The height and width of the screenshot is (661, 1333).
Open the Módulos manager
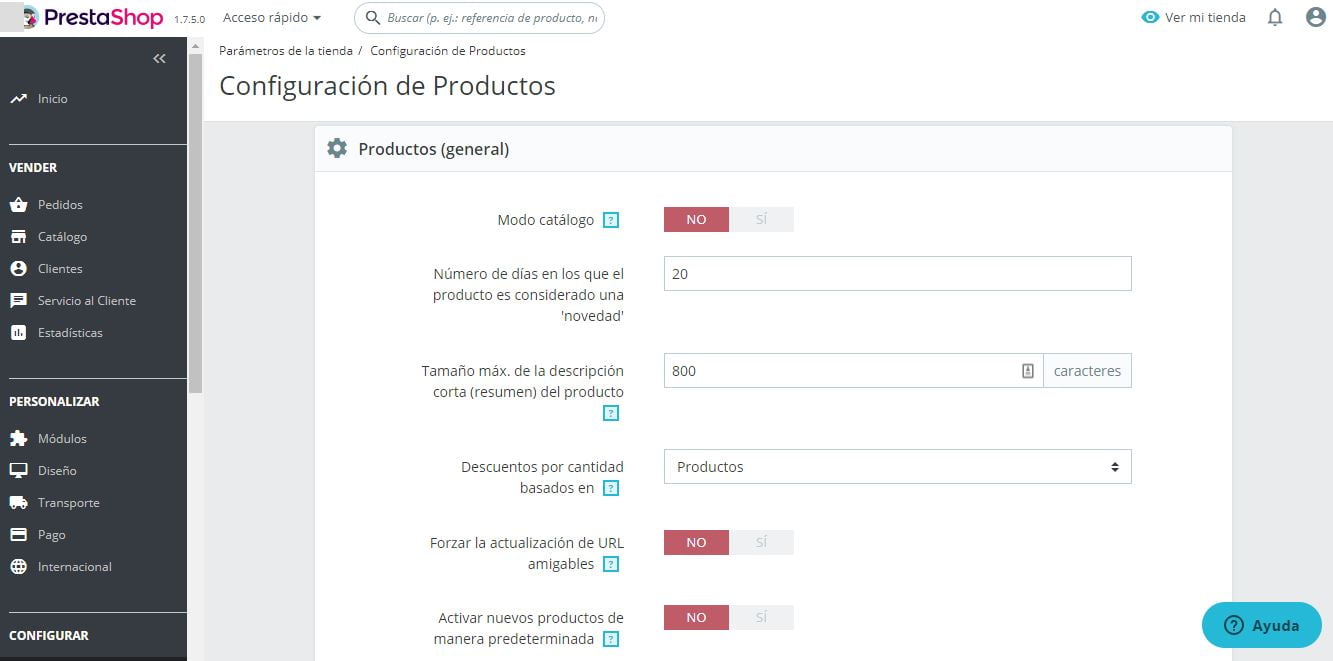[x=62, y=438]
